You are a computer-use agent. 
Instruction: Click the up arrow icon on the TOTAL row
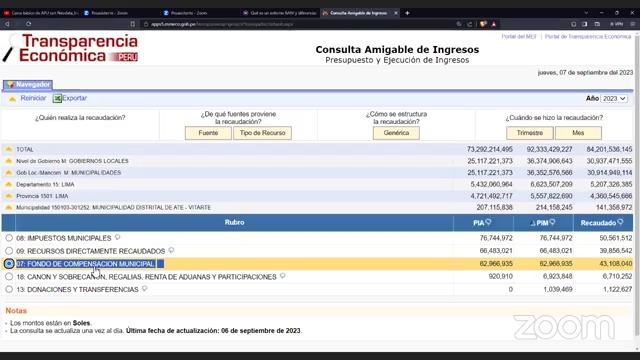point(9,149)
